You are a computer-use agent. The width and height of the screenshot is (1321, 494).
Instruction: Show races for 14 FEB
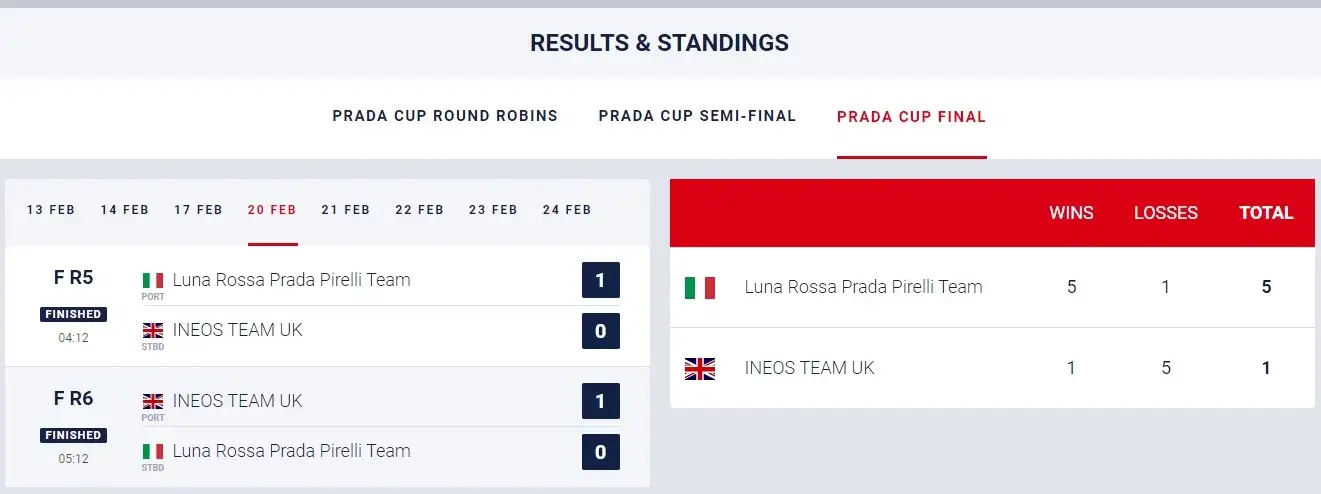(x=125, y=210)
